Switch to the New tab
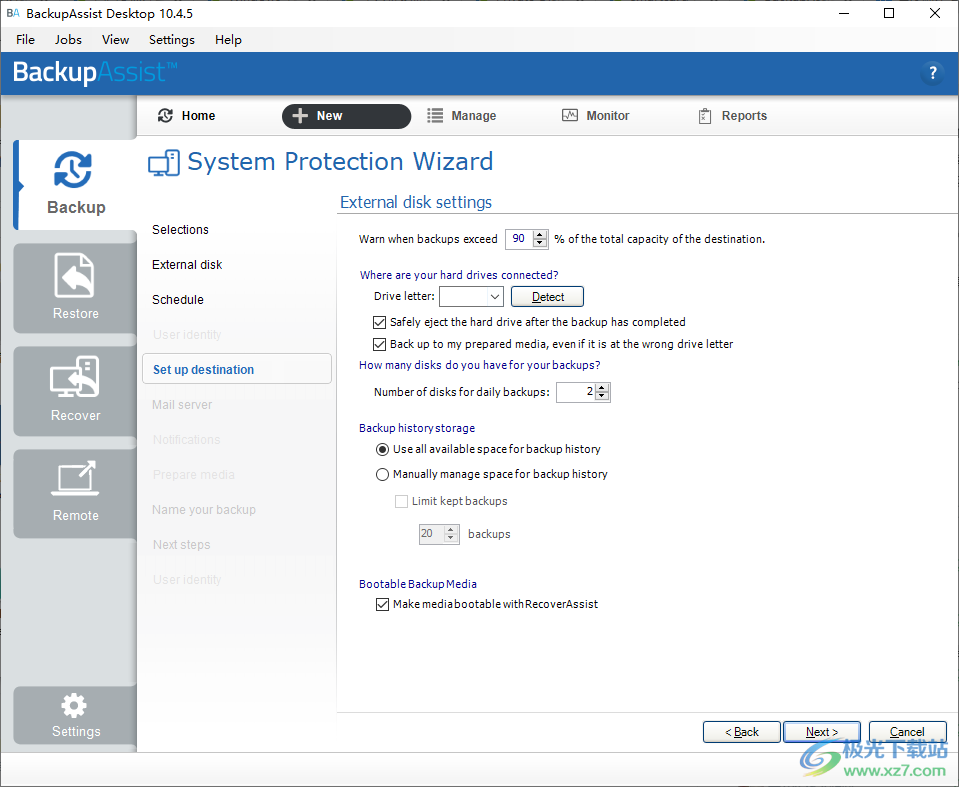Screen dimensions: 959x787 point(346,116)
